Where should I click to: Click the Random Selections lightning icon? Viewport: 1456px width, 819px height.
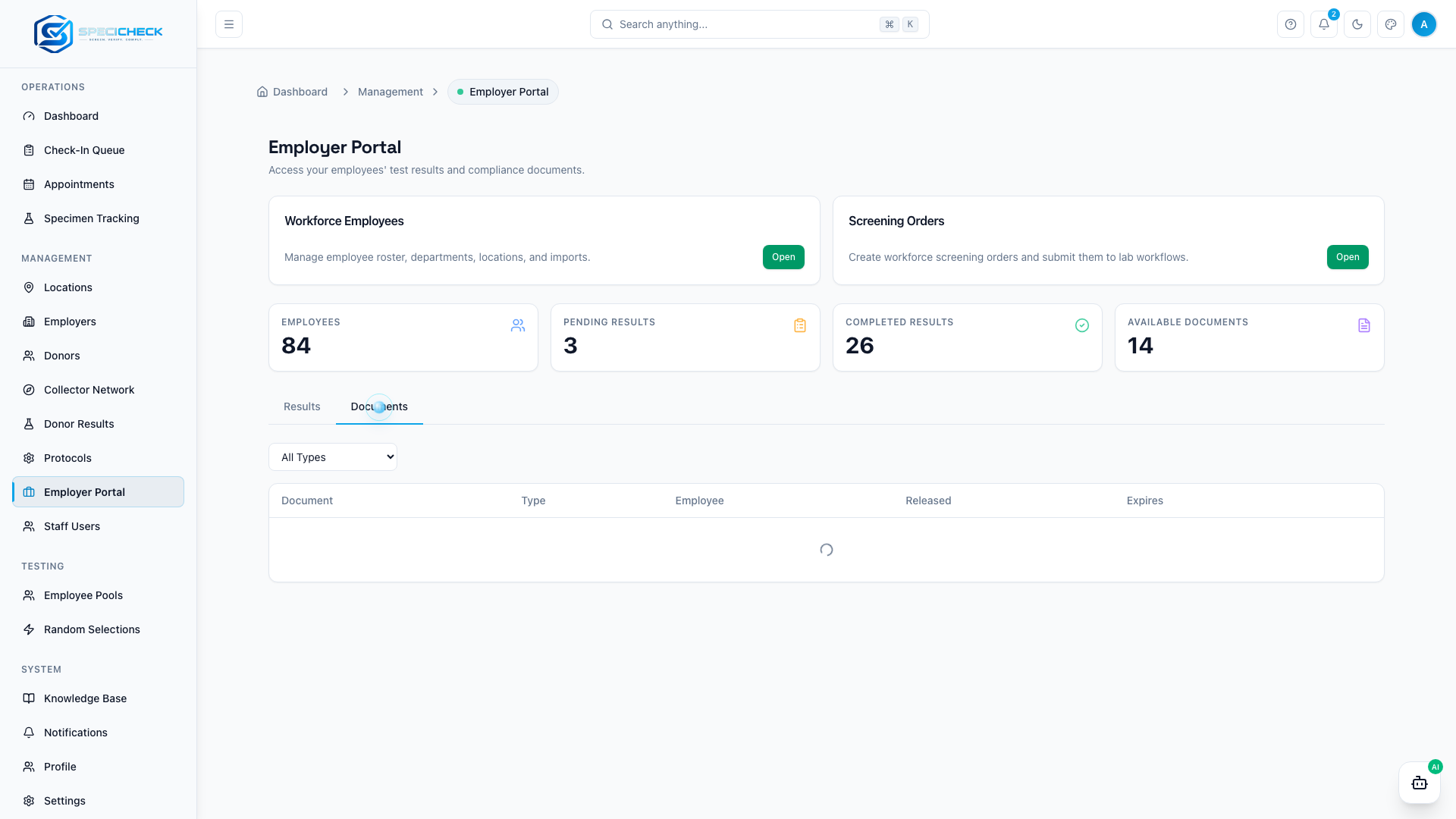pos(29,629)
